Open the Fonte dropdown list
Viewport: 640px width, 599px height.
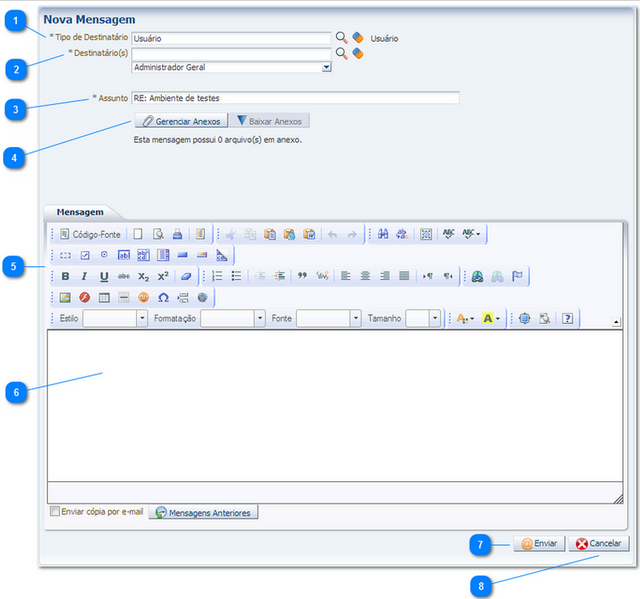click(355, 318)
